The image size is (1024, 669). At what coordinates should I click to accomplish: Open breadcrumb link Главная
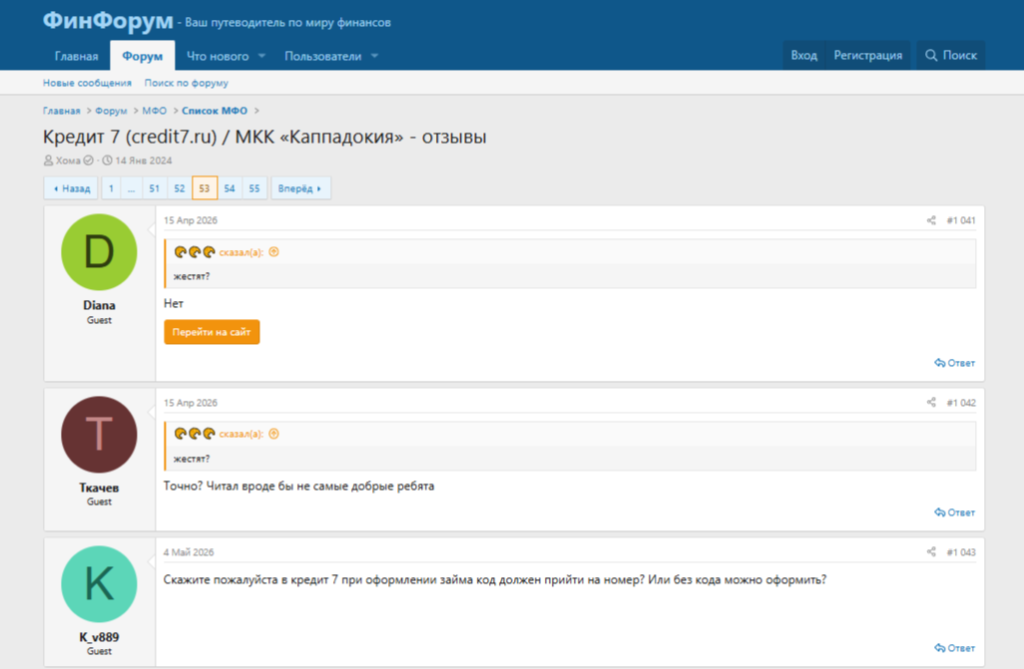pos(61,111)
